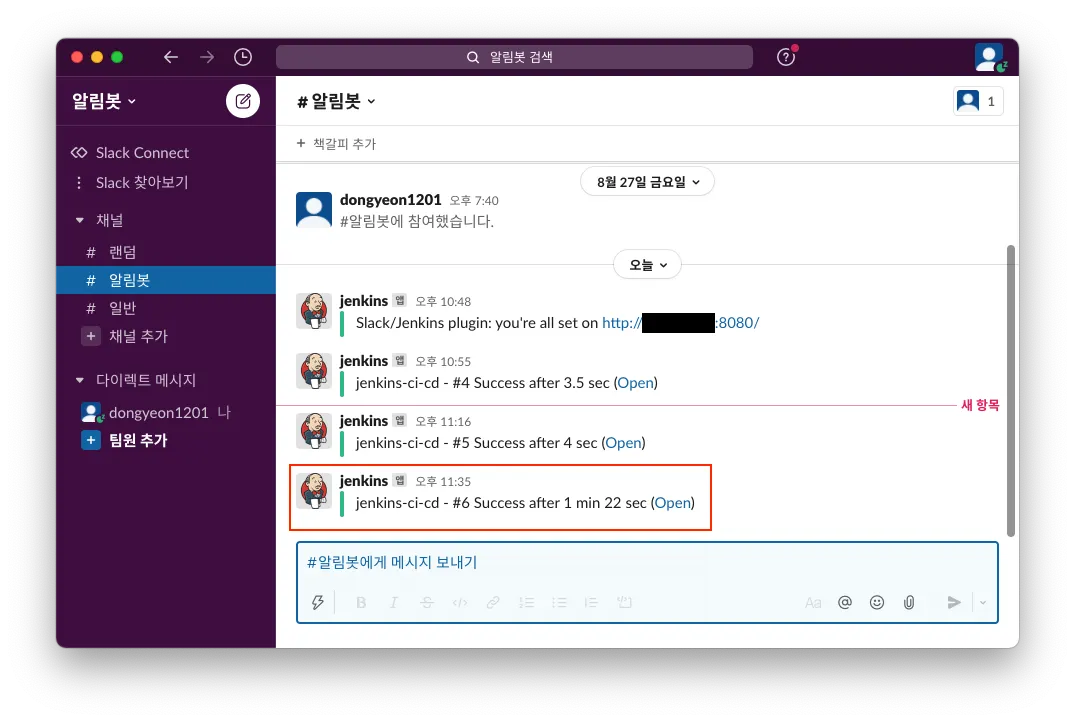
Task: Mention someone with @ icon
Action: pos(845,602)
